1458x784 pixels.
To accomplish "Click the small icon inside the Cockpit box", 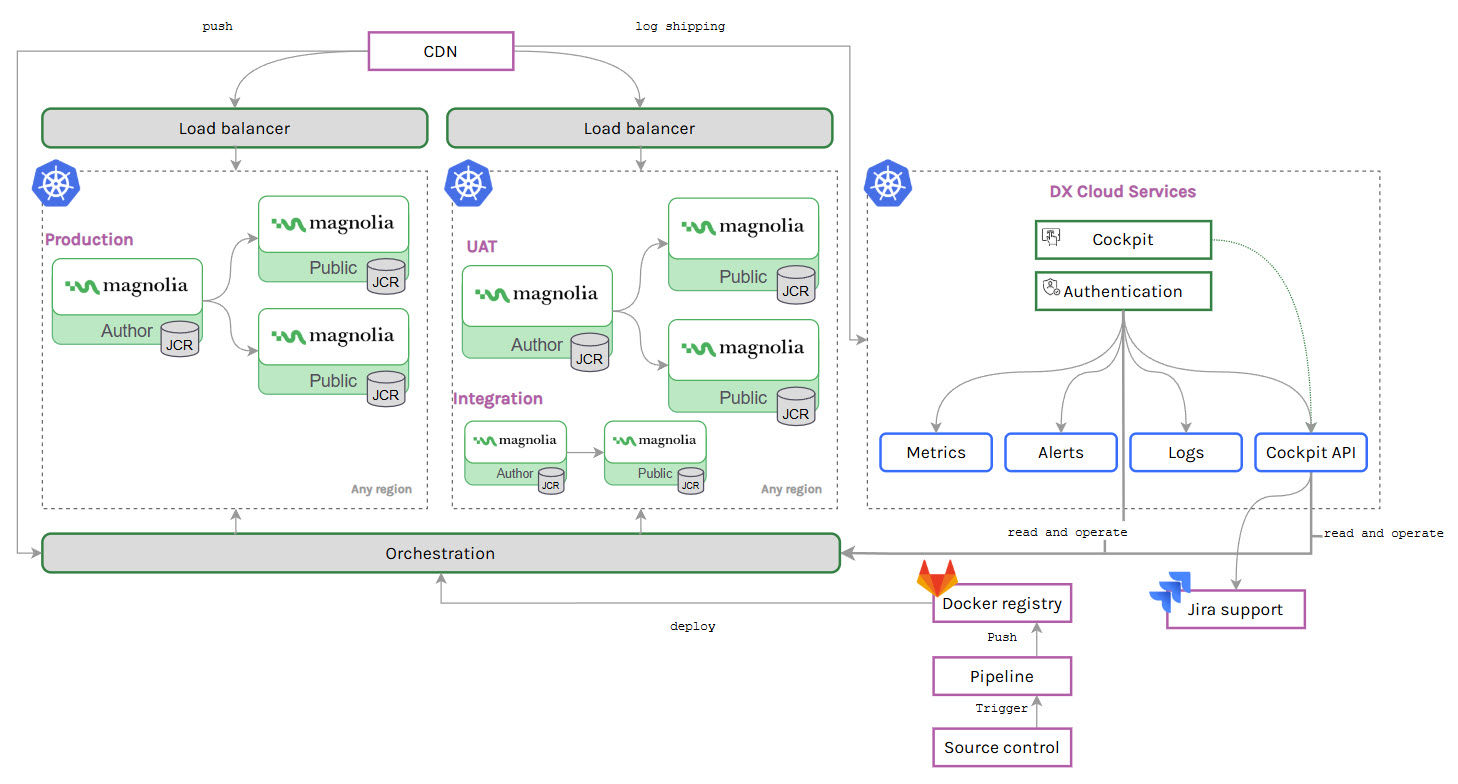I will [x=1051, y=237].
